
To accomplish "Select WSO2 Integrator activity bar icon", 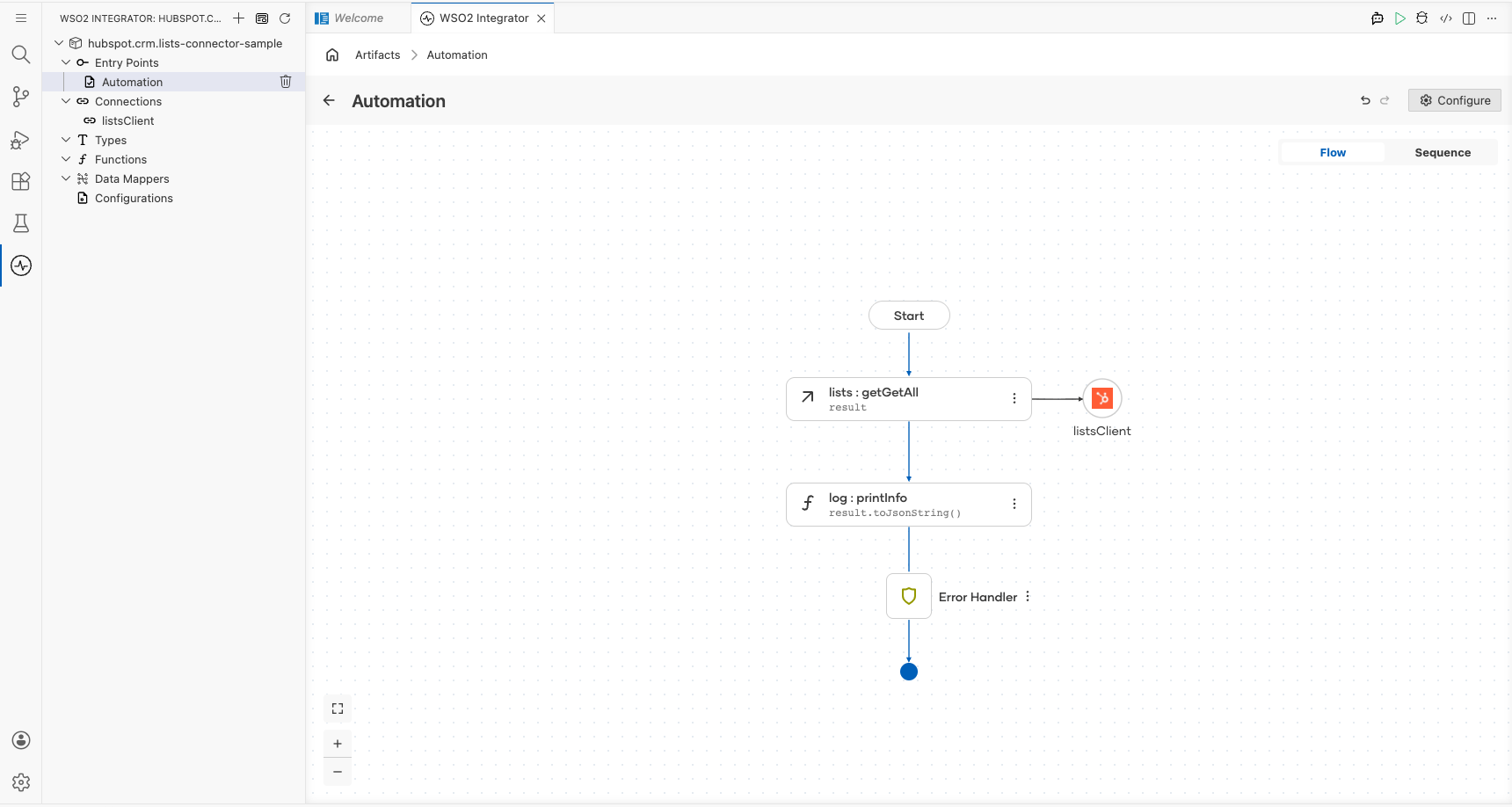I will coord(21,265).
